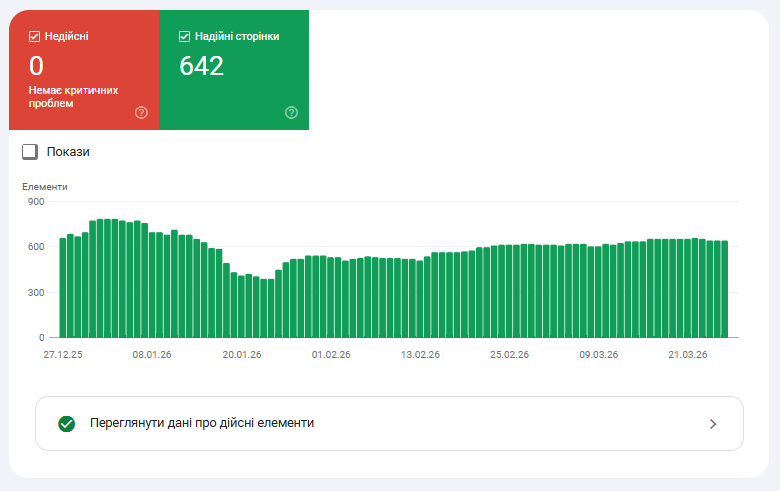
Task: Select the red card's count of 0
Action: tap(37, 67)
